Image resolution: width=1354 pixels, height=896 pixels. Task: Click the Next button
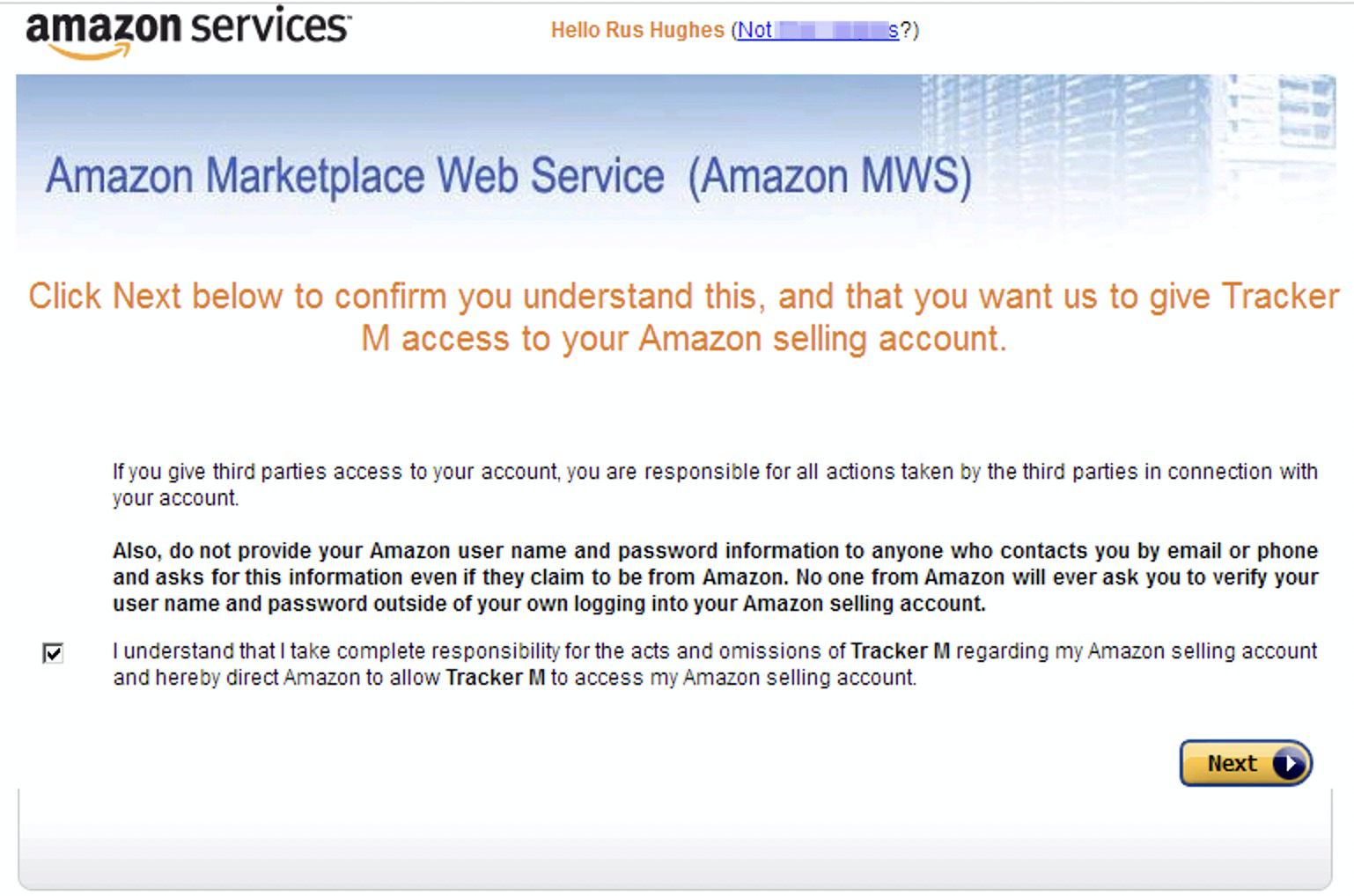(x=1246, y=763)
